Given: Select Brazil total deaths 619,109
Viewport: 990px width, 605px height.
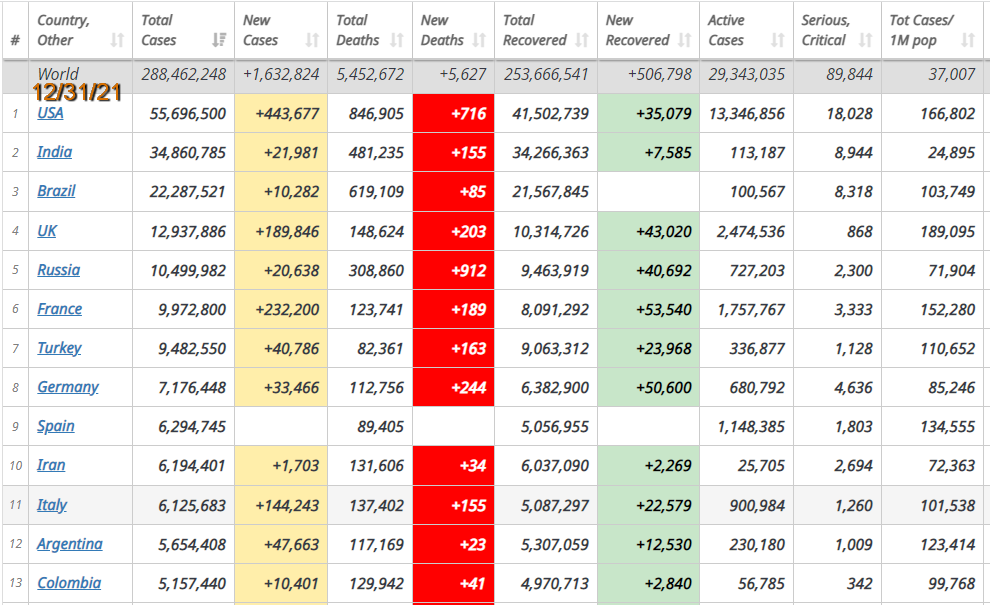Looking at the screenshot, I should point(376,192).
